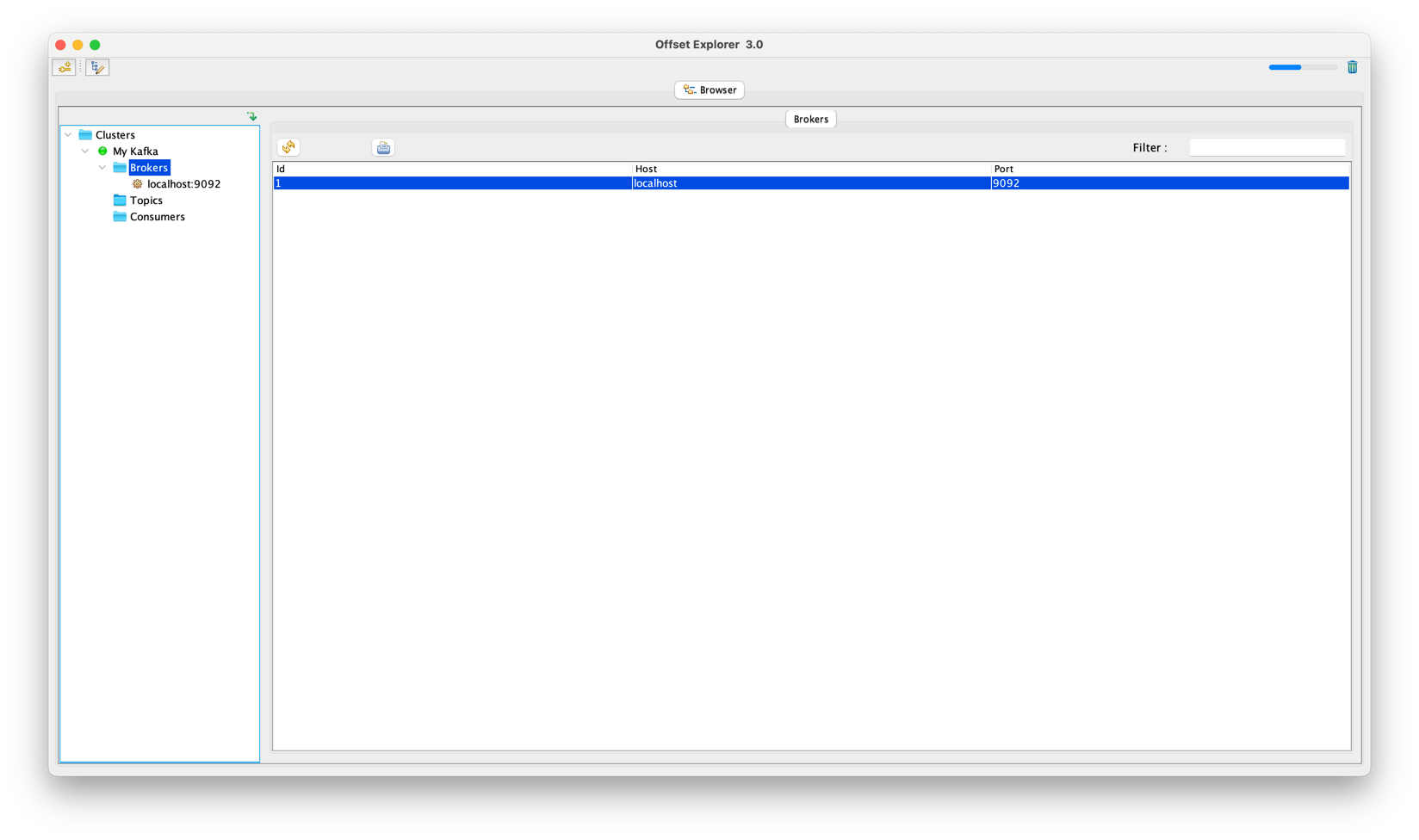Click the Port column header
The height and width of the screenshot is (840, 1419).
click(x=1004, y=170)
